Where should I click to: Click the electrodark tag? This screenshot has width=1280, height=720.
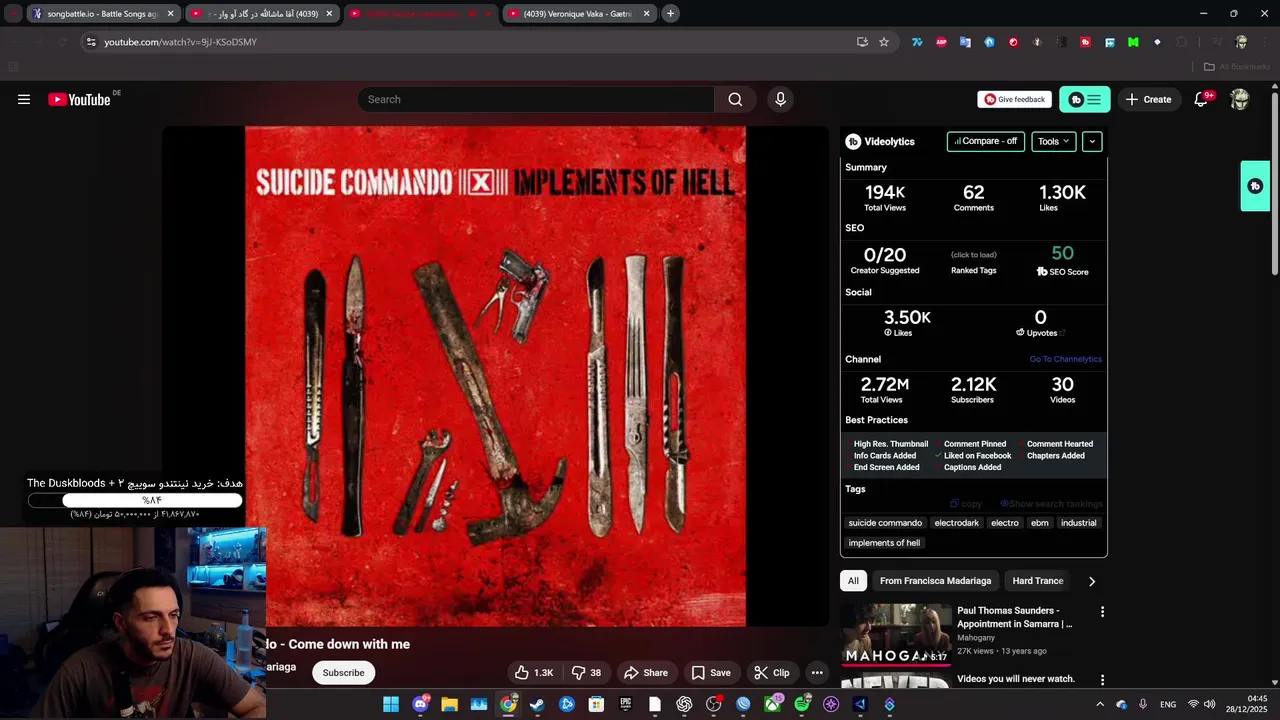tap(957, 523)
